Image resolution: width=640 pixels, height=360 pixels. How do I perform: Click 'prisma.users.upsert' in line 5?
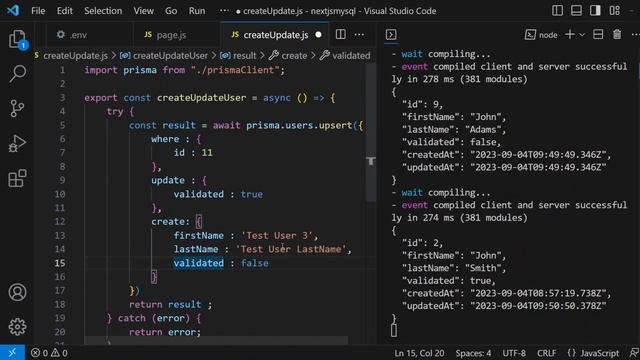point(299,125)
